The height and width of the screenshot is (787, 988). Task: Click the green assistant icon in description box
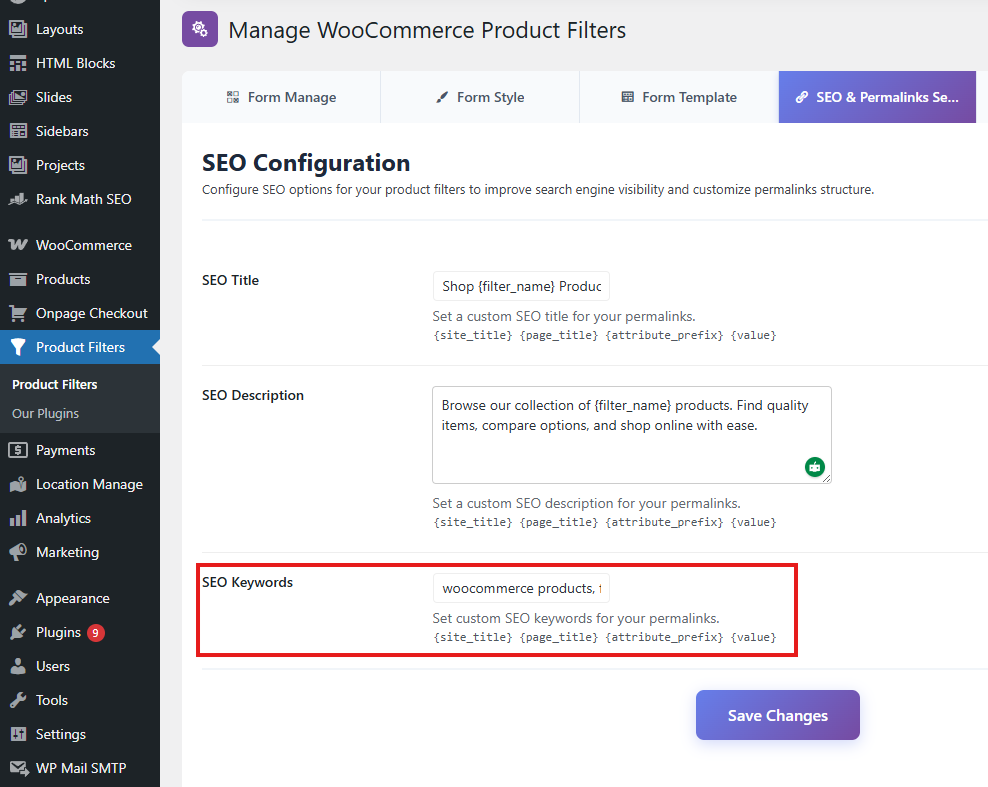[815, 467]
